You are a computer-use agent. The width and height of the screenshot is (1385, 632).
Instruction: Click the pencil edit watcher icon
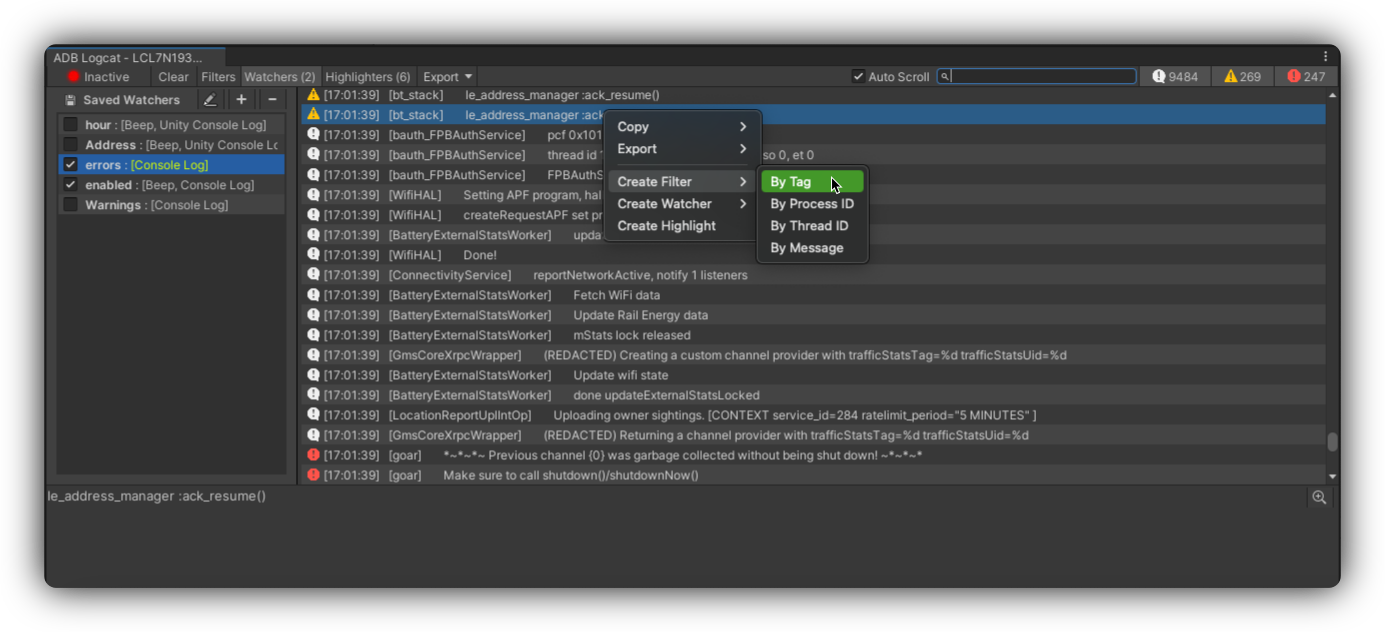[x=209, y=100]
